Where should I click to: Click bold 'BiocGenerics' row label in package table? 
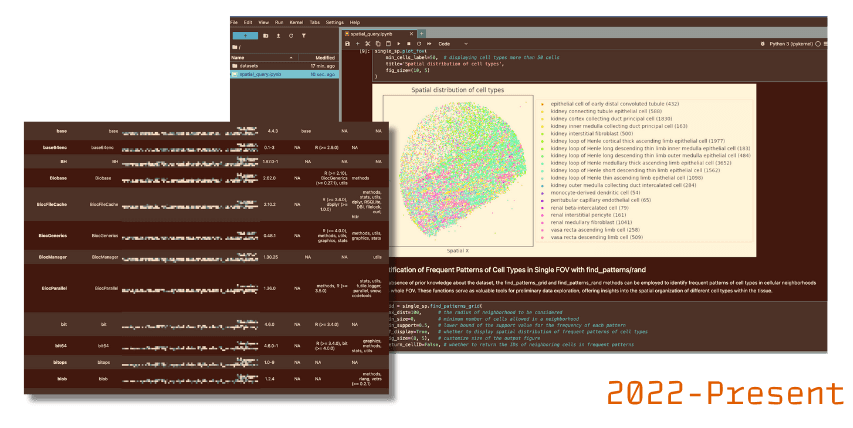53,236
